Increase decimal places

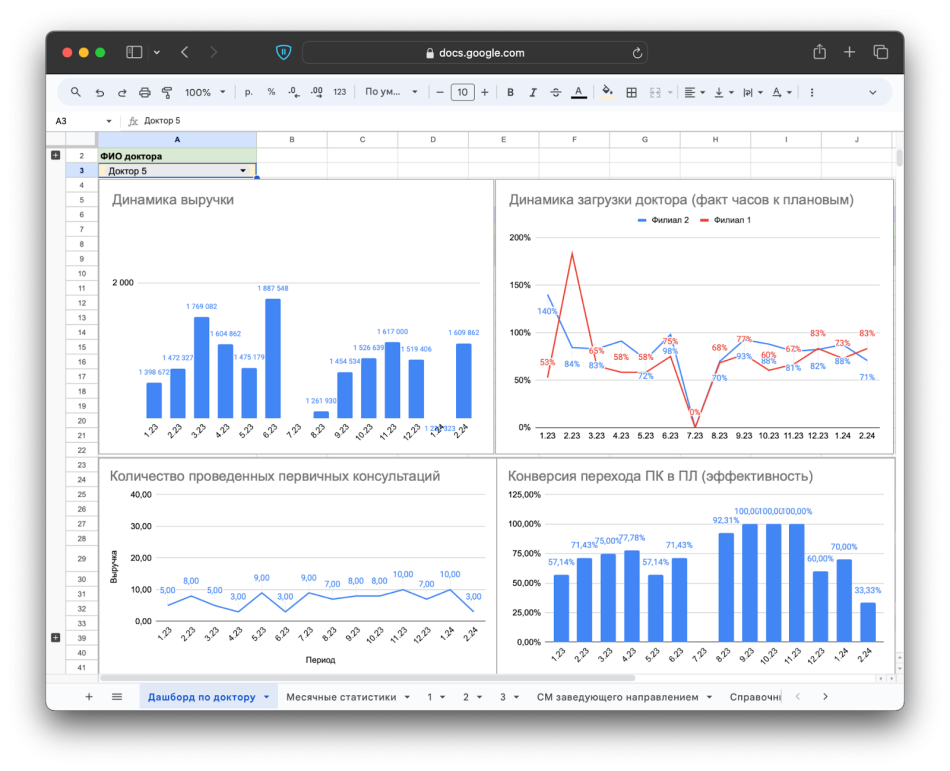tap(316, 92)
